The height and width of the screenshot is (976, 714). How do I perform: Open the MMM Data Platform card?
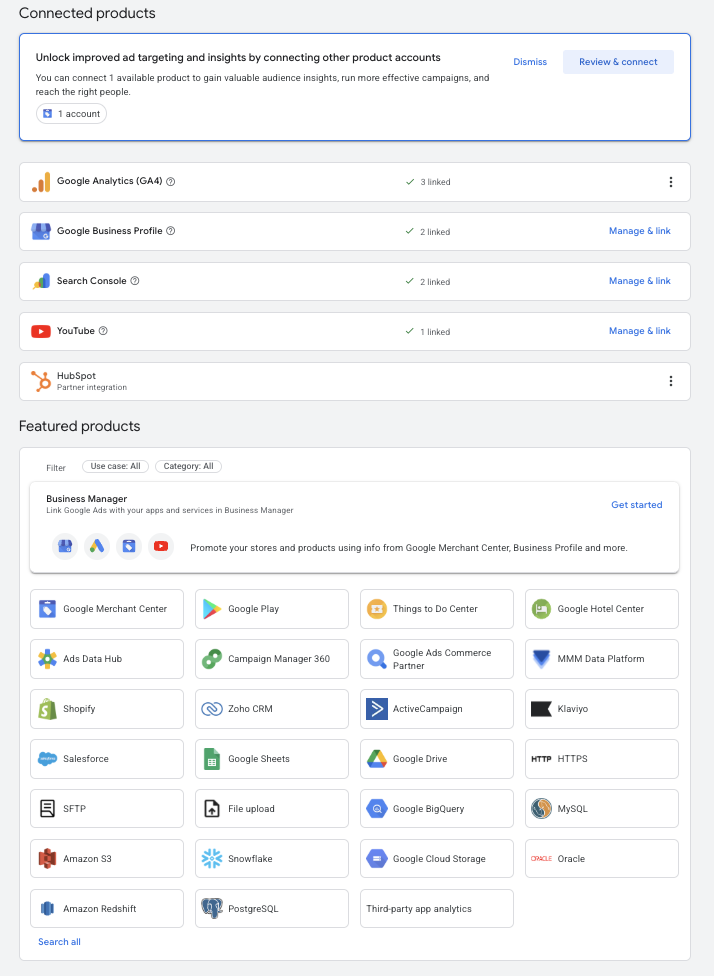[x=602, y=659]
